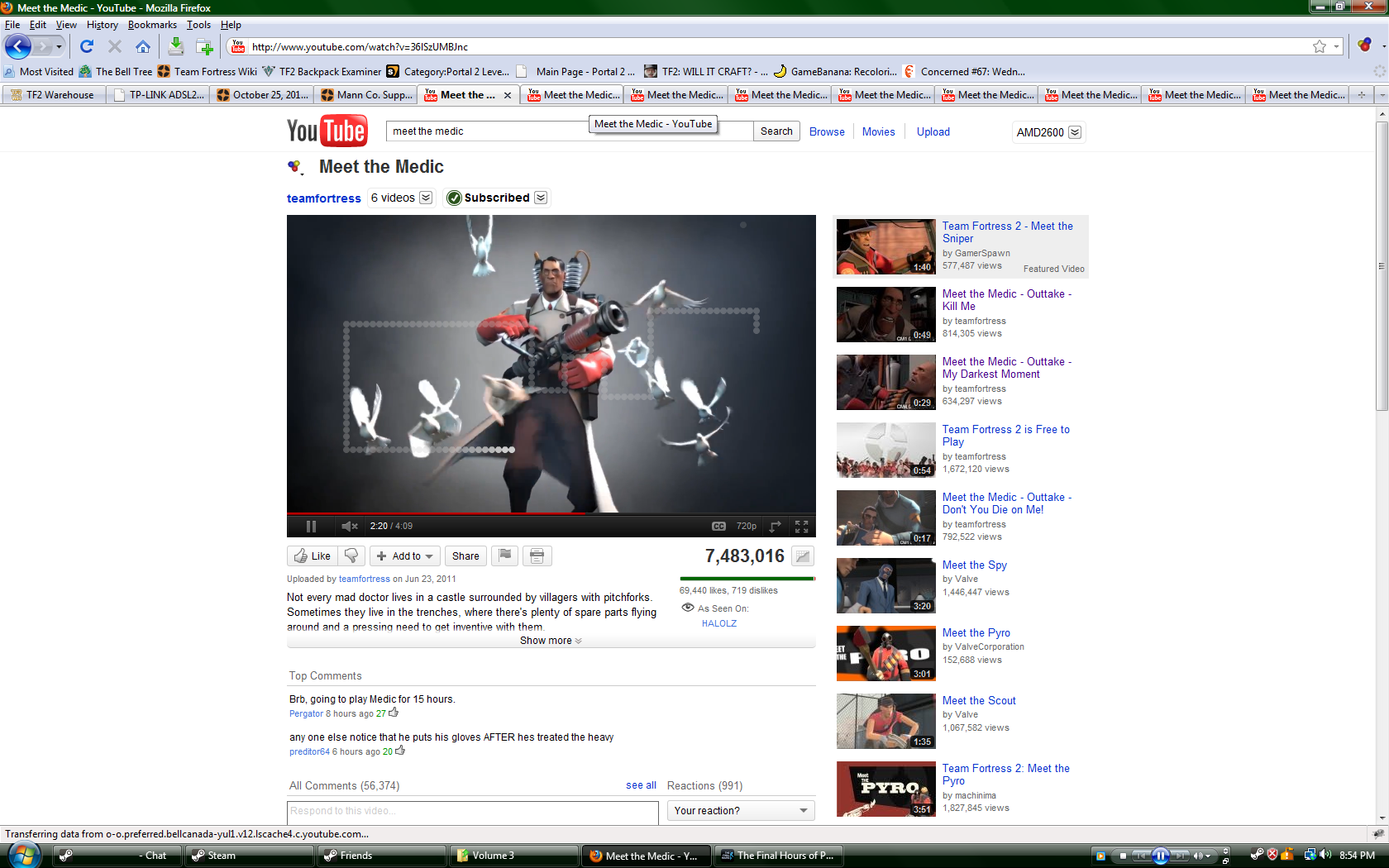Open the Meet the Spy video thumbnail
This screenshot has height=868, width=1389.
click(885, 585)
